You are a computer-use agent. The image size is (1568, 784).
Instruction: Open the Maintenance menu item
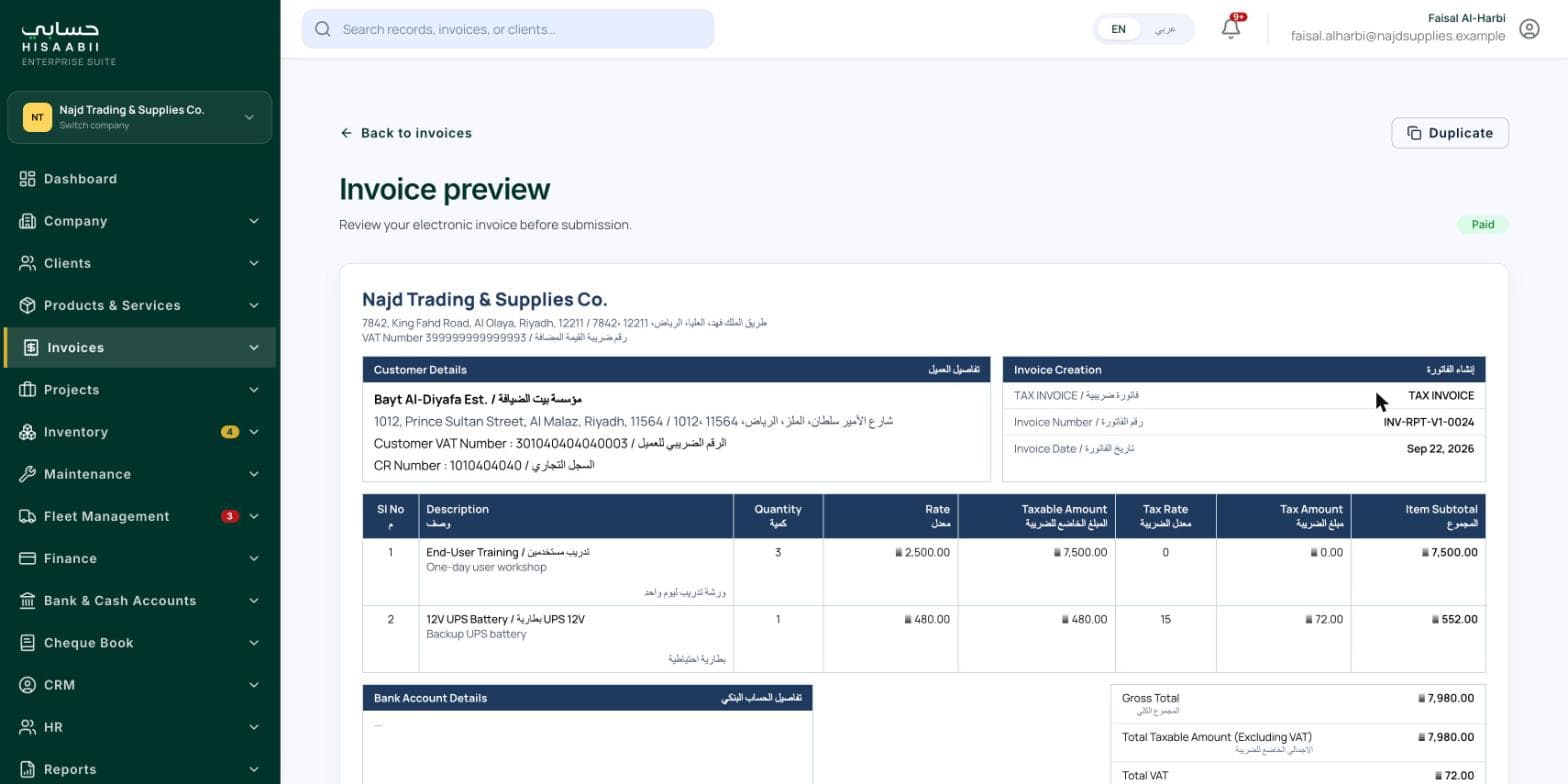[140, 474]
